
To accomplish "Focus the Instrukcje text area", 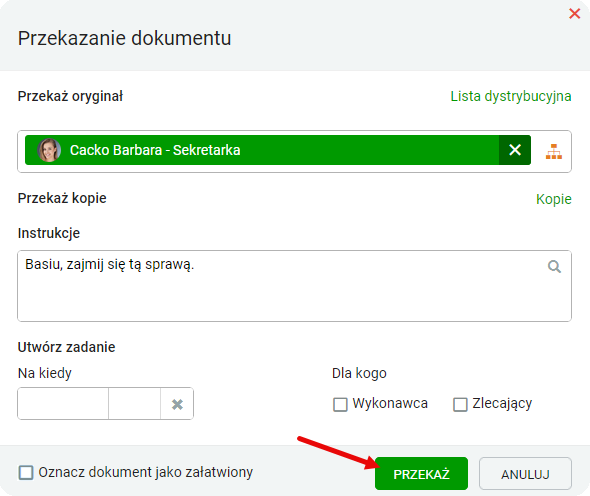I will pos(294,286).
